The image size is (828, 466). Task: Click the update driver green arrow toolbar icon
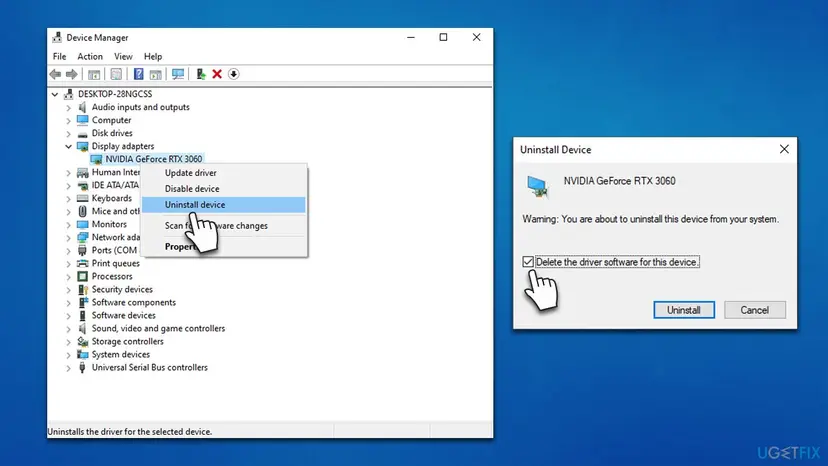click(x=200, y=74)
